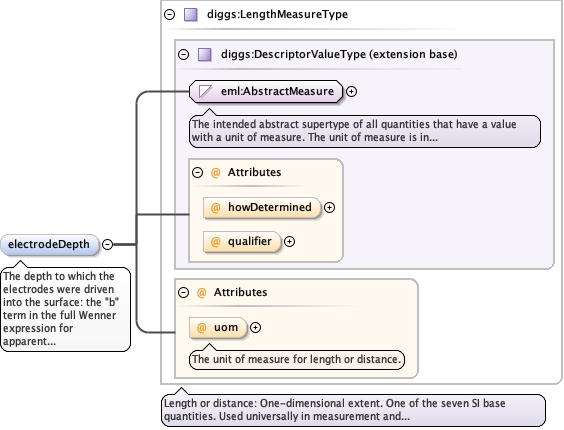Viewport: 564px width, 430px height.
Task: Click the Attributes label above howDetermined
Action: [254, 172]
